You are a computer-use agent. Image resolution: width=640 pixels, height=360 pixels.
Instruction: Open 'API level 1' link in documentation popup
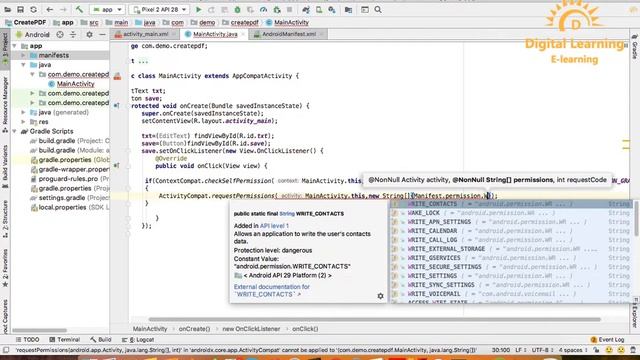pos(274,226)
